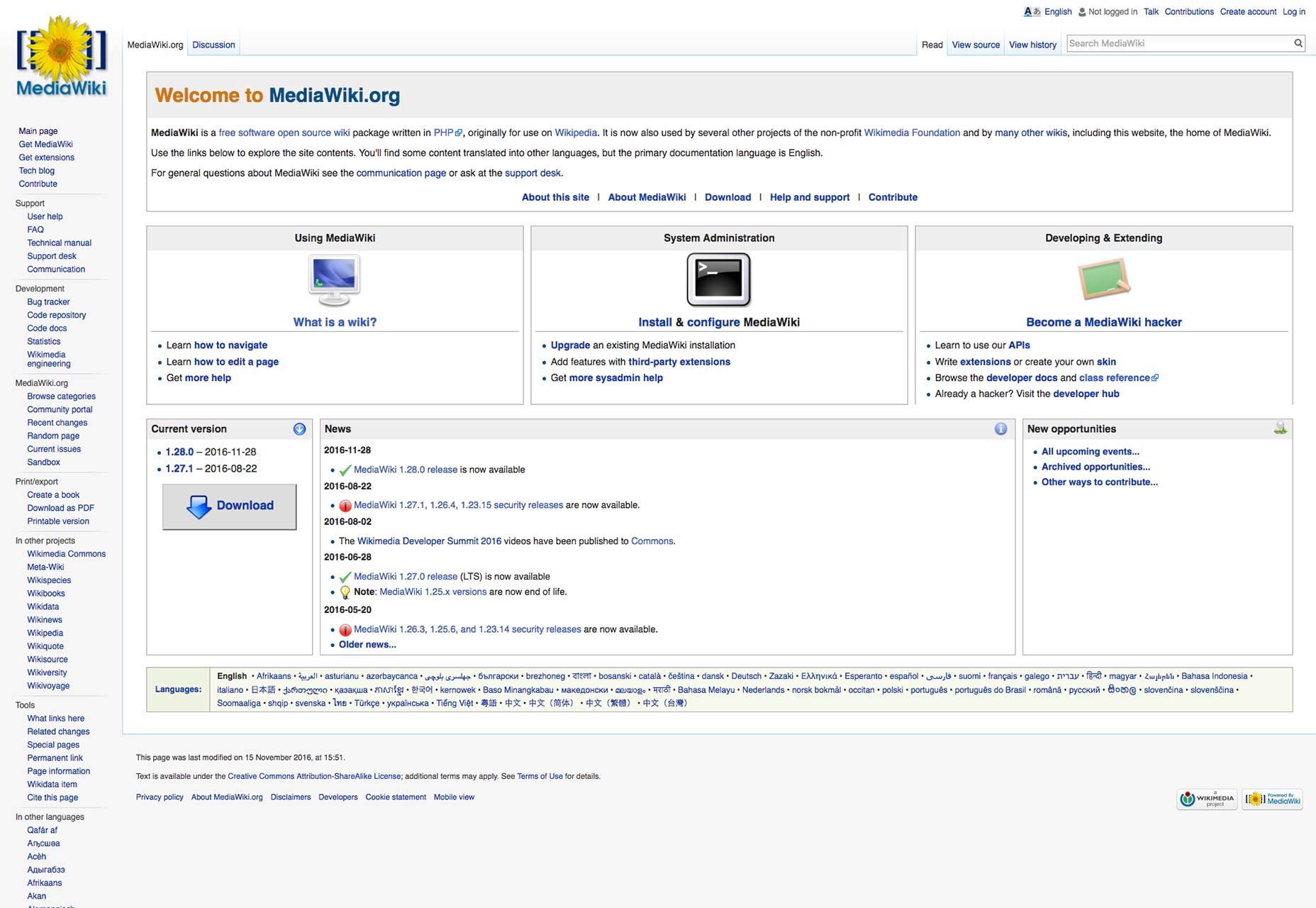Follow the Older news link
The width and height of the screenshot is (1316, 908).
click(367, 645)
